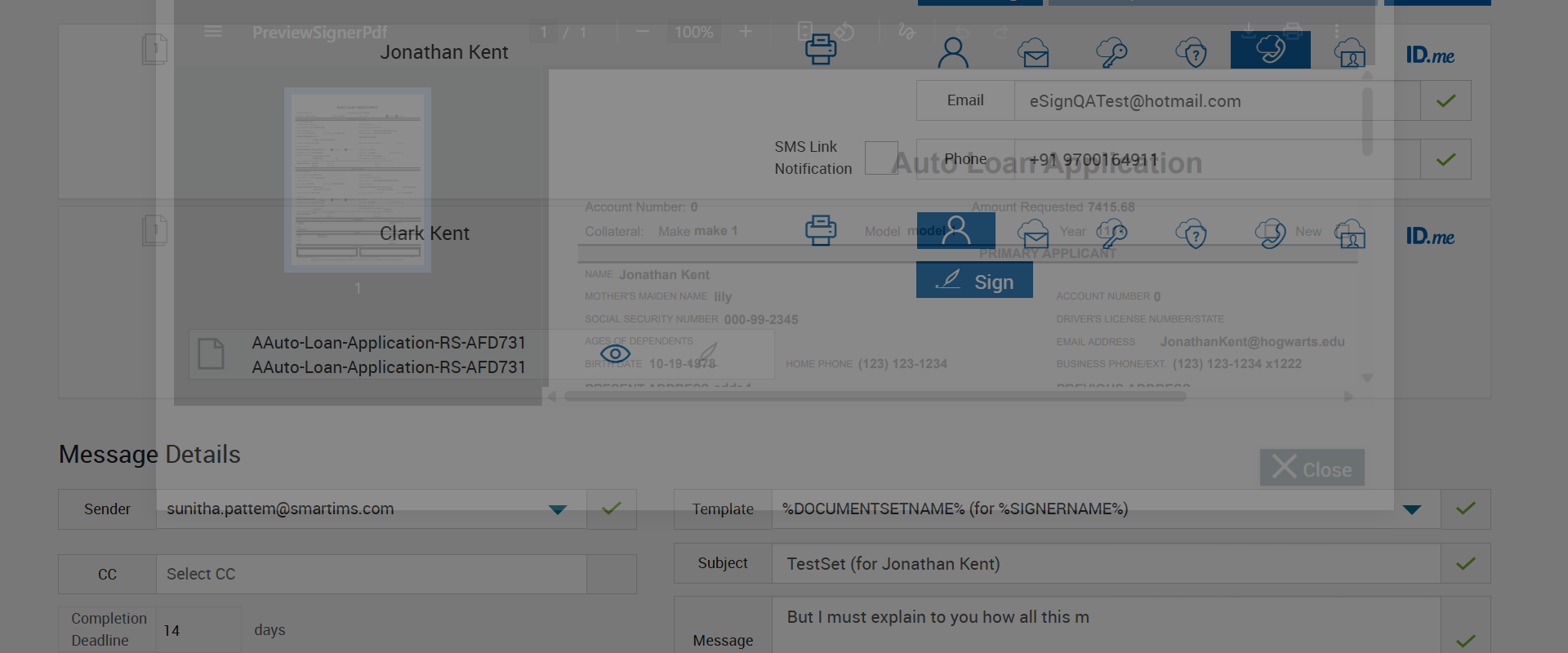Viewport: 1568px width, 653px height.
Task: Click the document file icon beside AAuto-Loan-Application
Action: point(211,353)
